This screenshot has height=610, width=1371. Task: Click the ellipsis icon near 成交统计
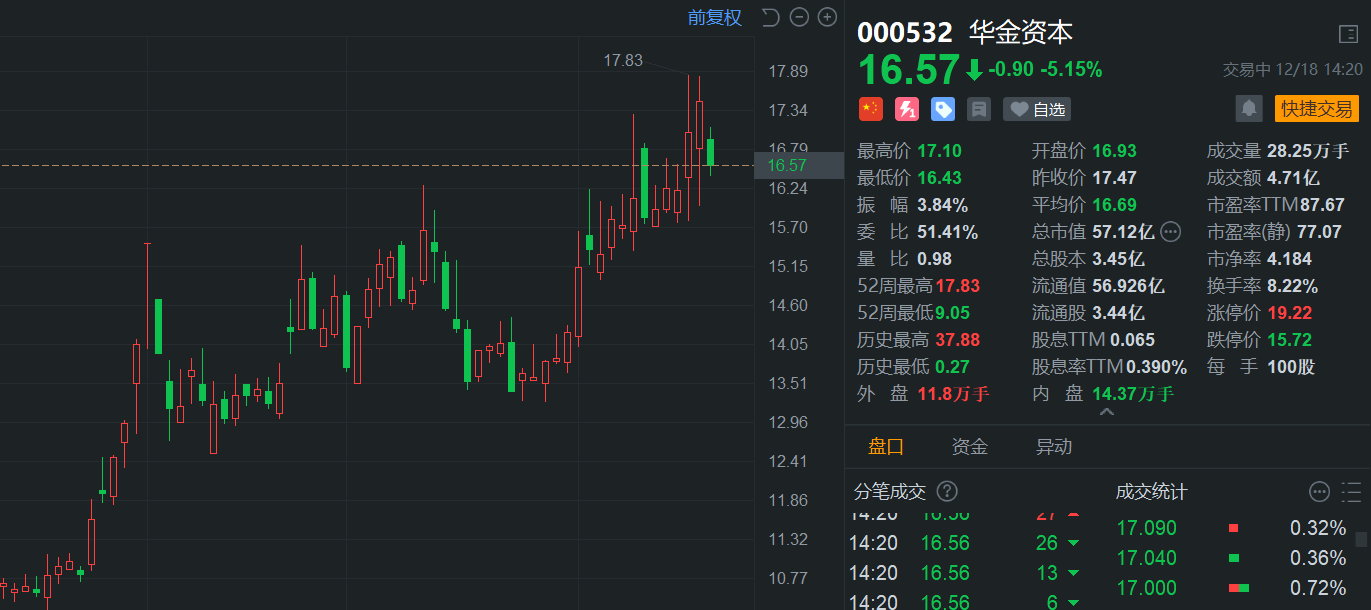[x=1318, y=491]
